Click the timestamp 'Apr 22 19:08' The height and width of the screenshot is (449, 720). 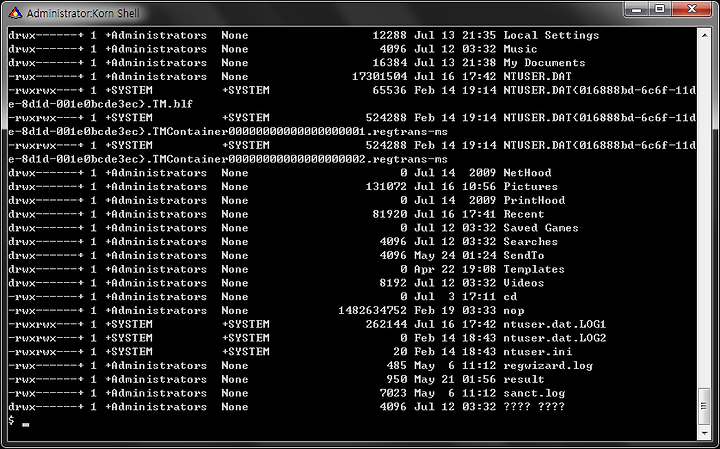click(x=455, y=269)
